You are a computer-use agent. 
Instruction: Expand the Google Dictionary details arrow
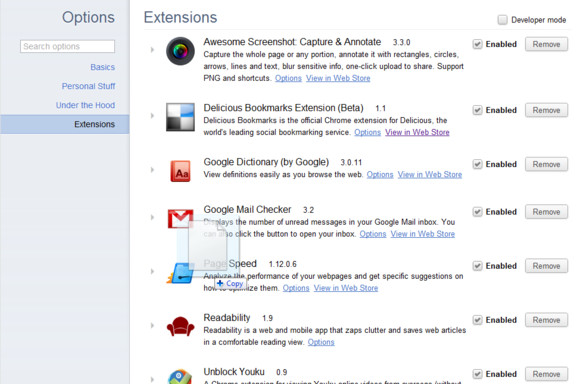[152, 170]
